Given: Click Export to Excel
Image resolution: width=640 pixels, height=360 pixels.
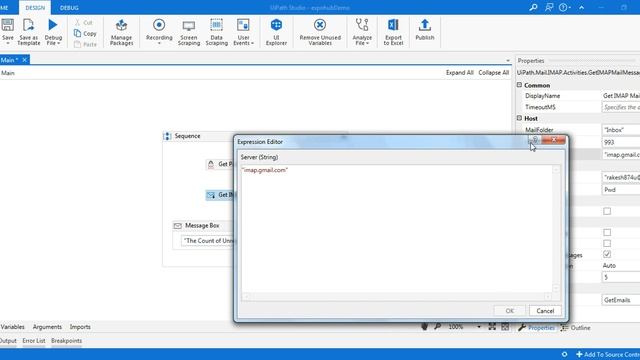Looking at the screenshot, I should pyautogui.click(x=393, y=32).
